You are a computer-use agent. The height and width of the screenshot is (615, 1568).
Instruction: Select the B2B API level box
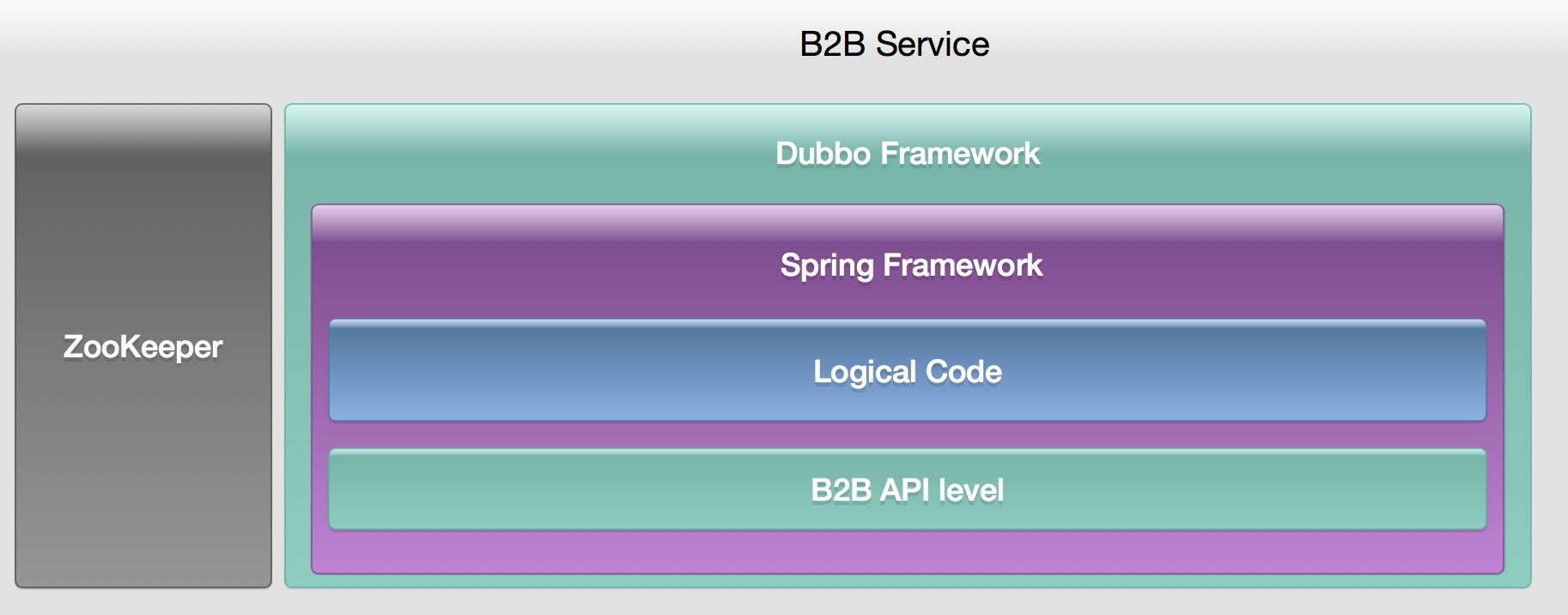click(908, 490)
